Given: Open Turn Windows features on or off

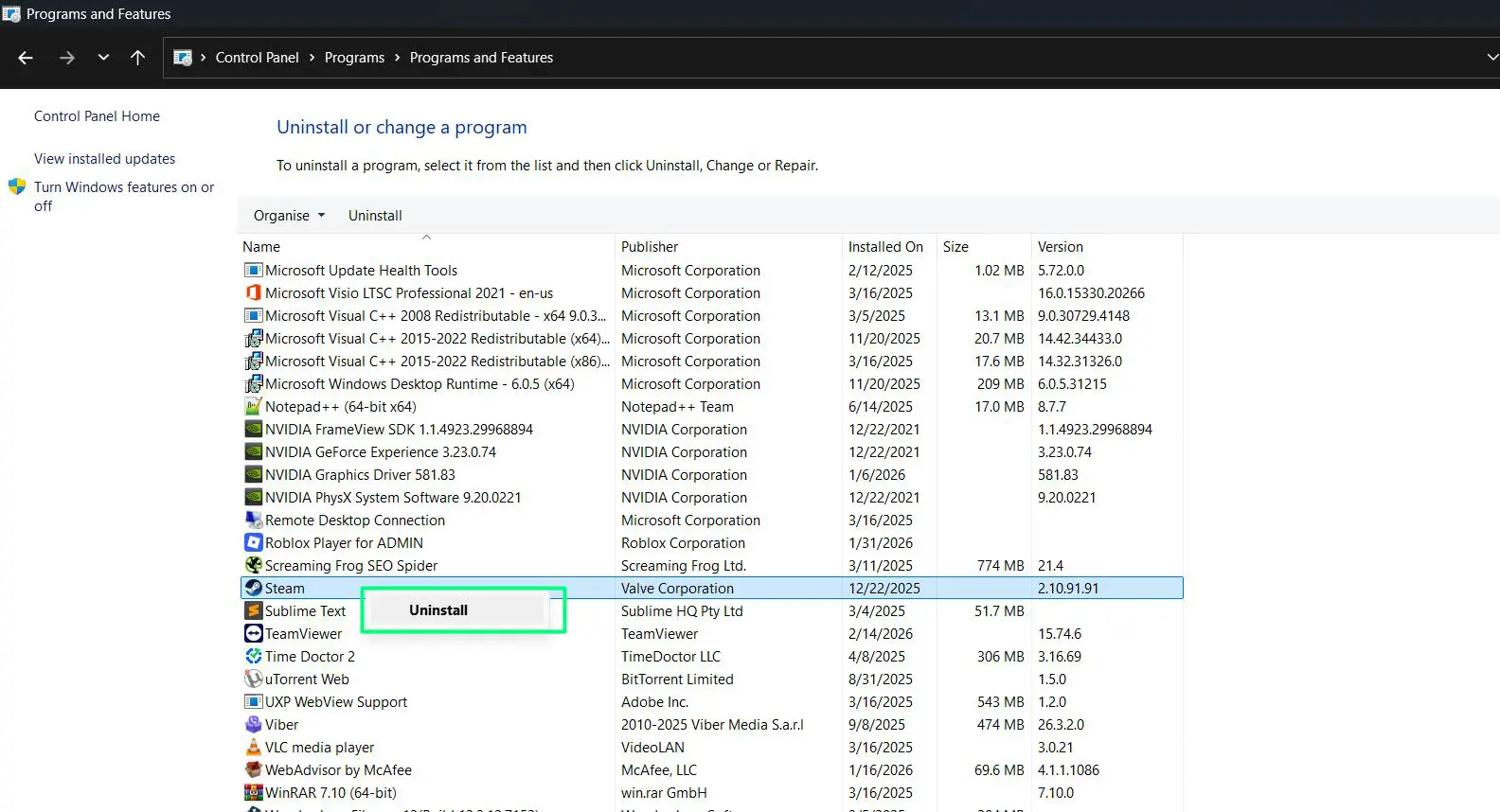Looking at the screenshot, I should (x=124, y=196).
